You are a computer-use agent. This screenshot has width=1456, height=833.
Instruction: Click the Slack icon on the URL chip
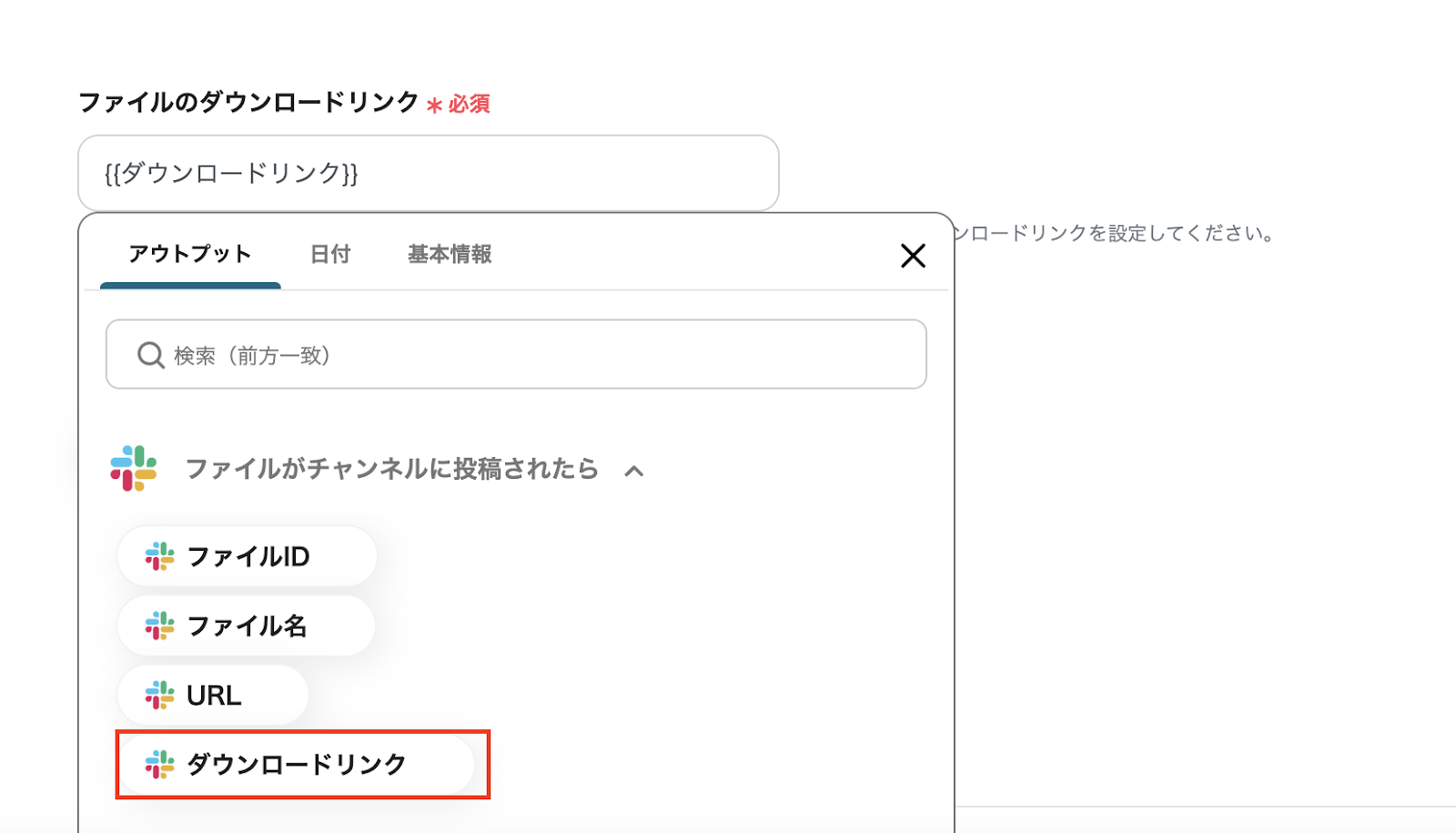pos(159,696)
